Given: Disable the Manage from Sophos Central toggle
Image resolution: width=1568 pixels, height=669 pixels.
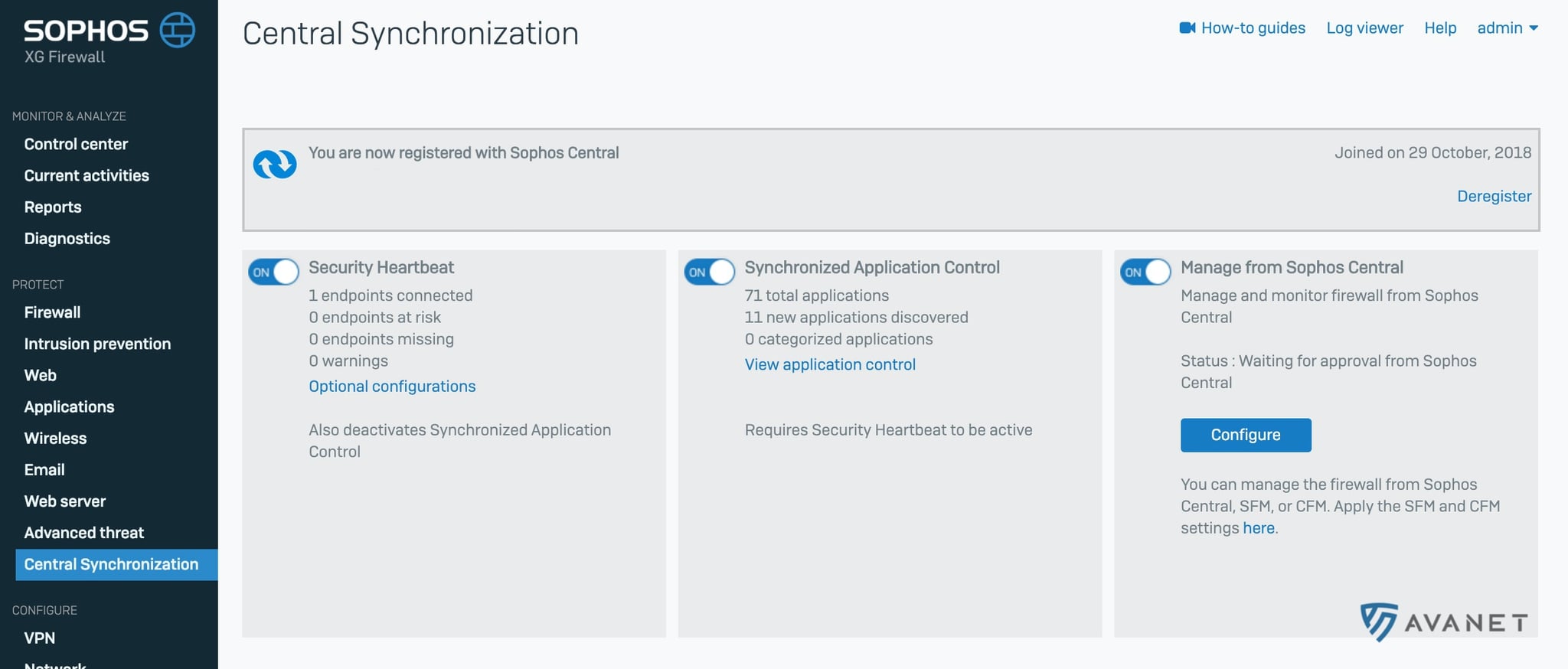Looking at the screenshot, I should (x=1145, y=272).
